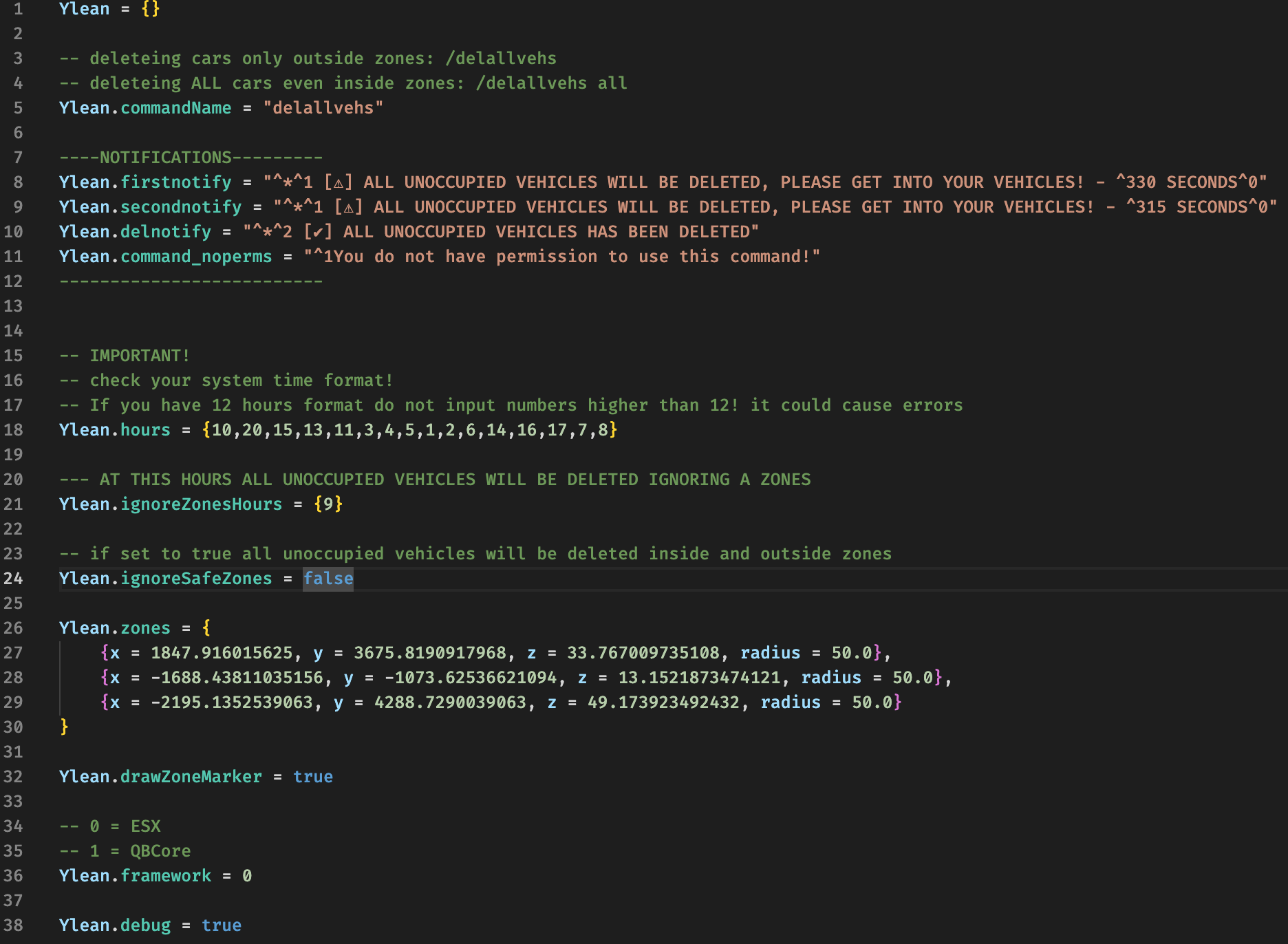
Task: Click the opening brace after Ylean.zones
Action: tap(206, 628)
